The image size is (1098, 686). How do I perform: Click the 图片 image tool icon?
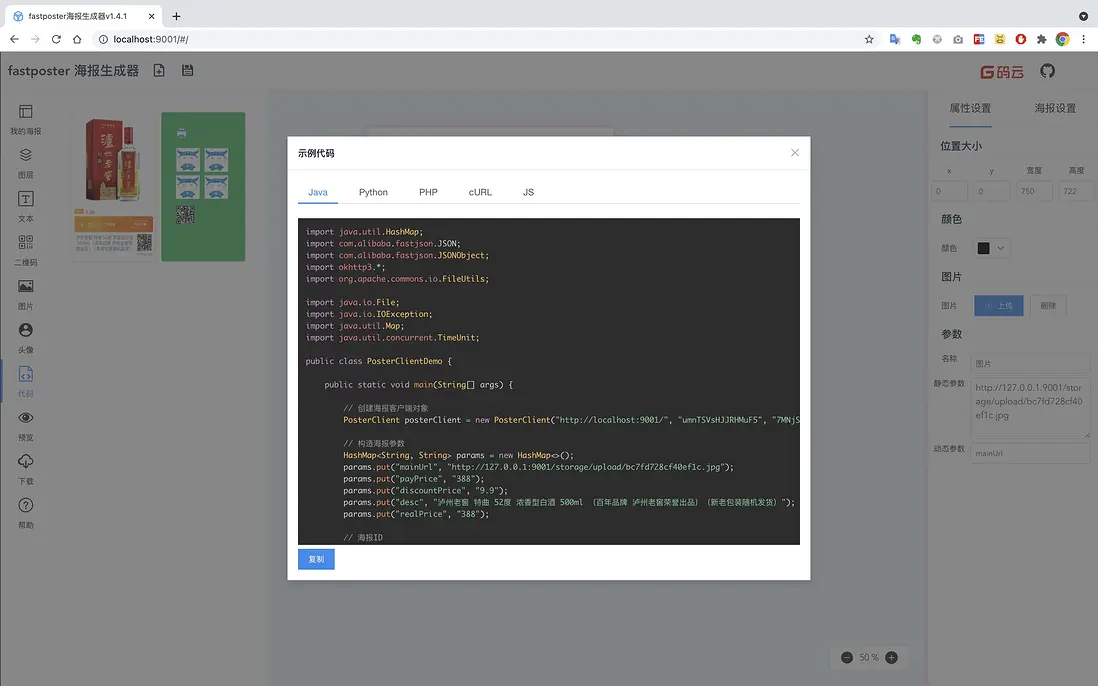coord(26,287)
